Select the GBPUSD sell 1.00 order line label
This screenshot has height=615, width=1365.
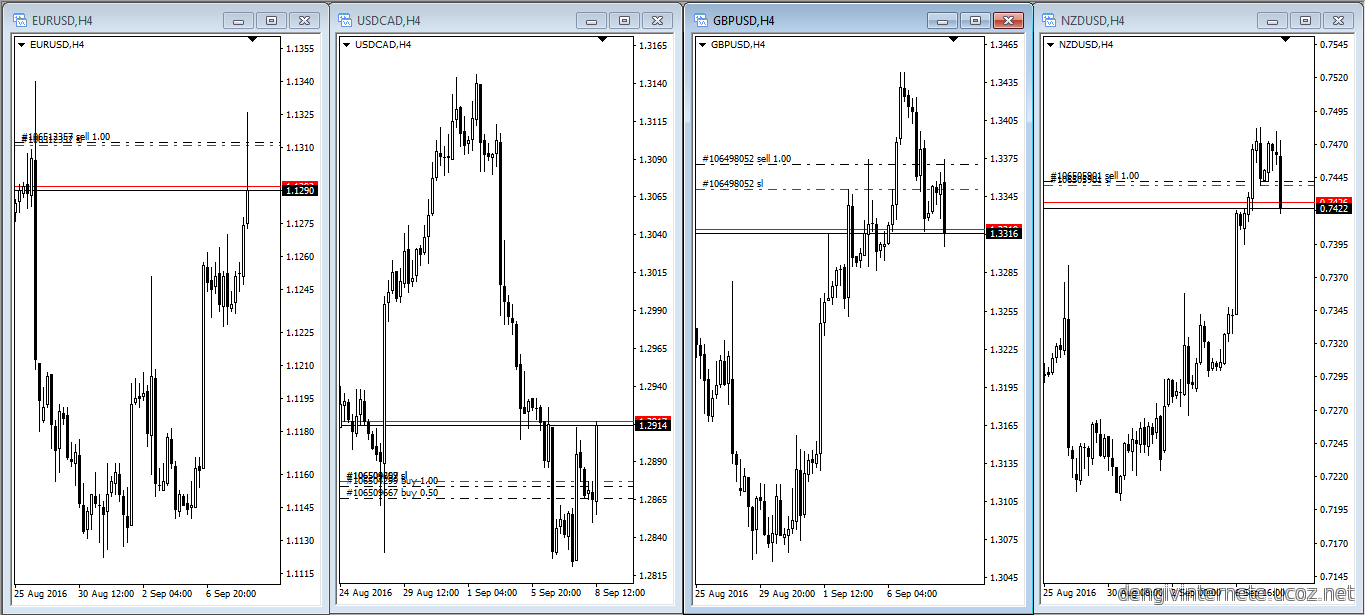[x=746, y=159]
